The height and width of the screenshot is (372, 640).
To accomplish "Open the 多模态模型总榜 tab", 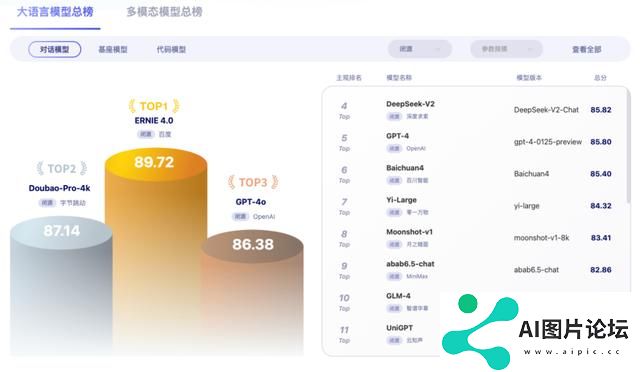I will pos(164,12).
